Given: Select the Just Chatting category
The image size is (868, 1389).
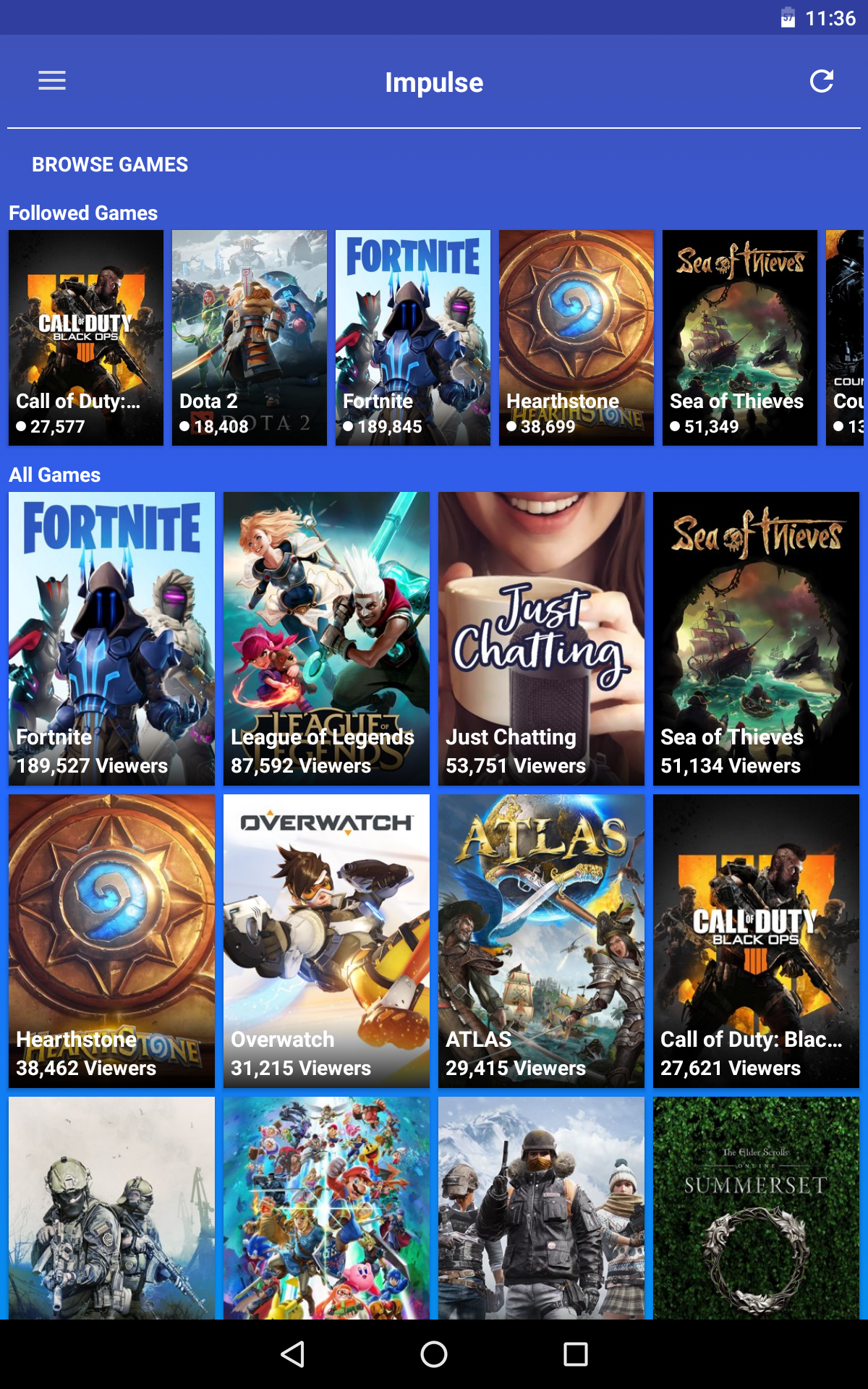Looking at the screenshot, I should pos(542,639).
